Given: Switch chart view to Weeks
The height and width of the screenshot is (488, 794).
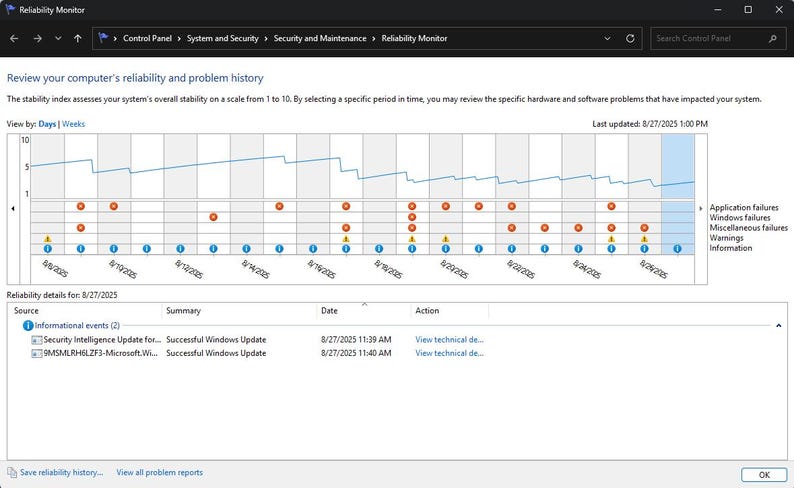Looking at the screenshot, I should [73, 124].
